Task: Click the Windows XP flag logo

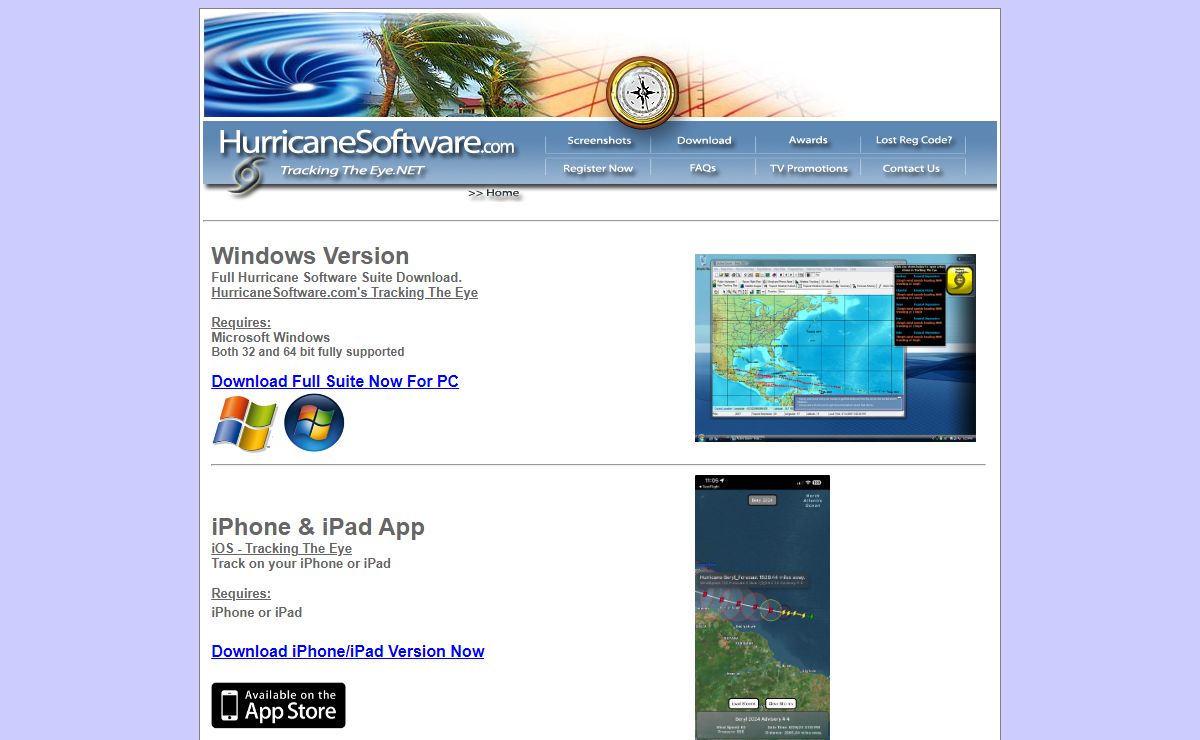Action: tap(244, 424)
